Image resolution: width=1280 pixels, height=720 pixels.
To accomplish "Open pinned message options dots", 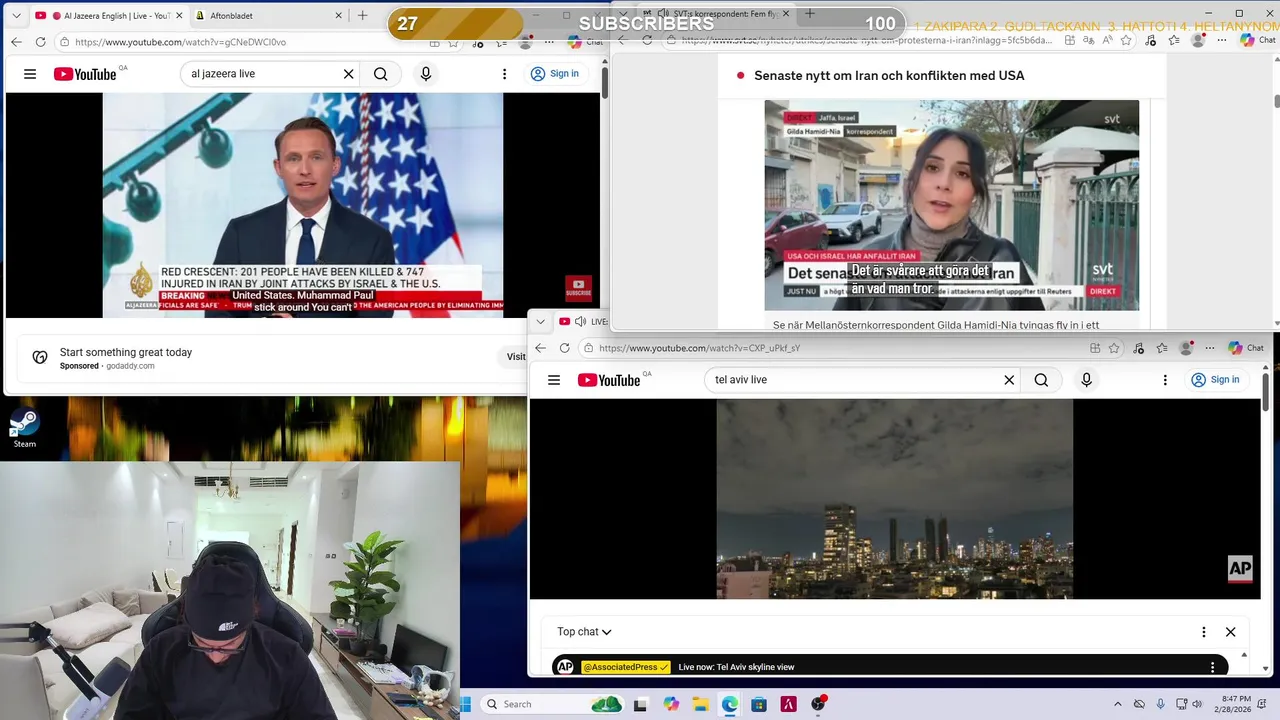I will tap(1213, 667).
